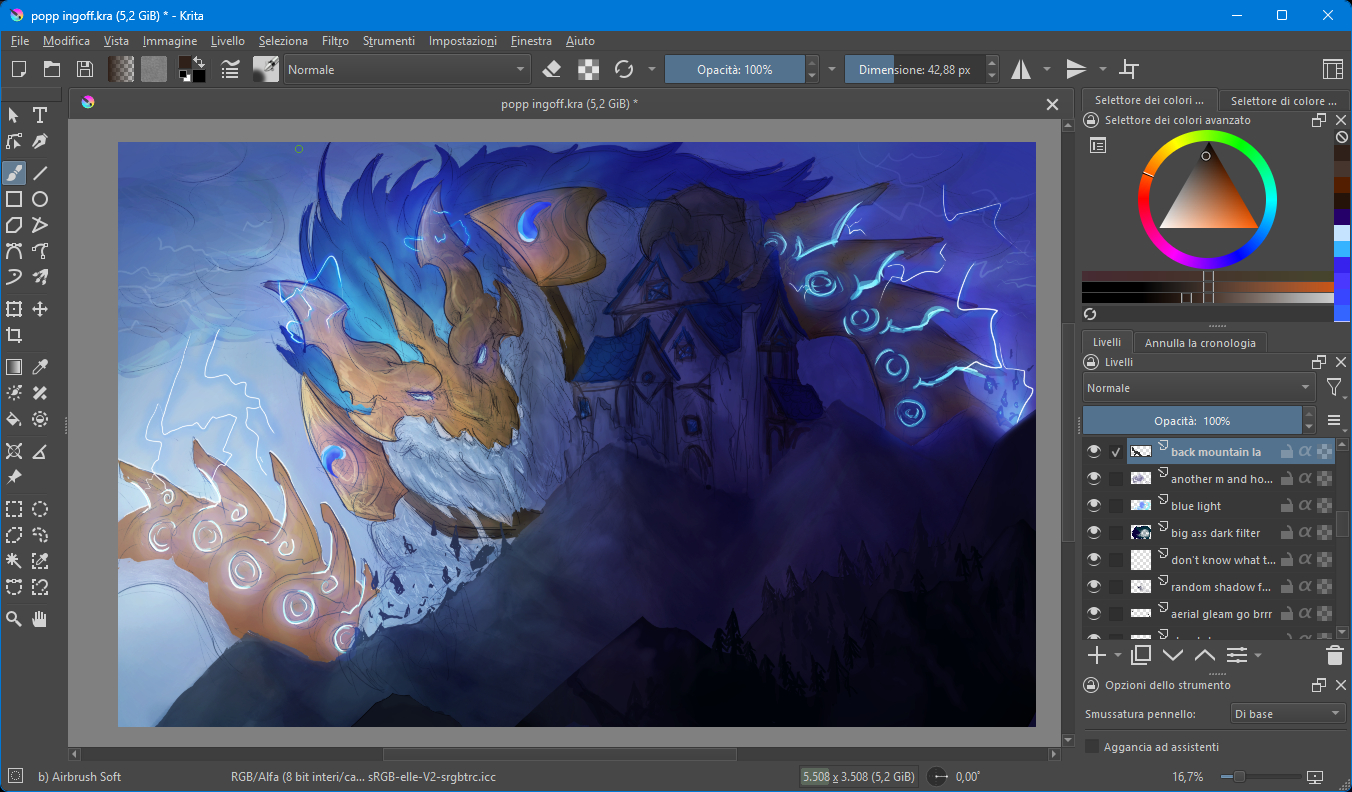Select the 'random shadow f...' layer
The image size is (1352, 792).
pyautogui.click(x=1220, y=587)
